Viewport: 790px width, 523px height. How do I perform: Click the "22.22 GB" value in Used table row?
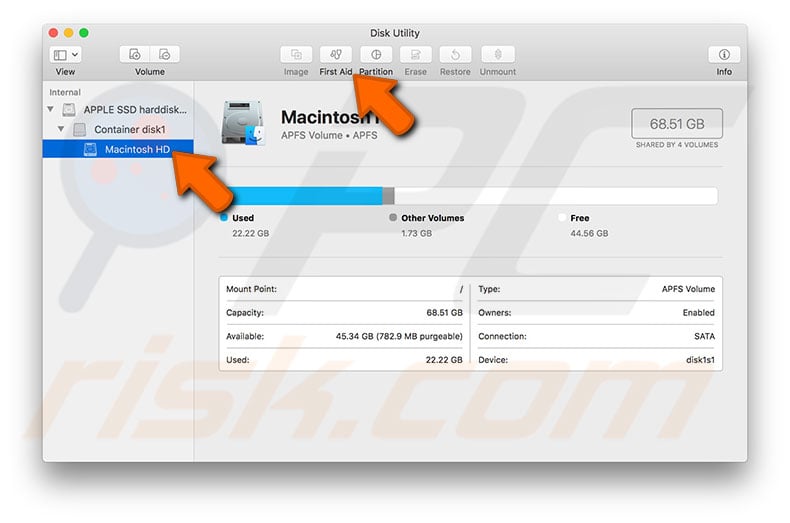pos(444,360)
